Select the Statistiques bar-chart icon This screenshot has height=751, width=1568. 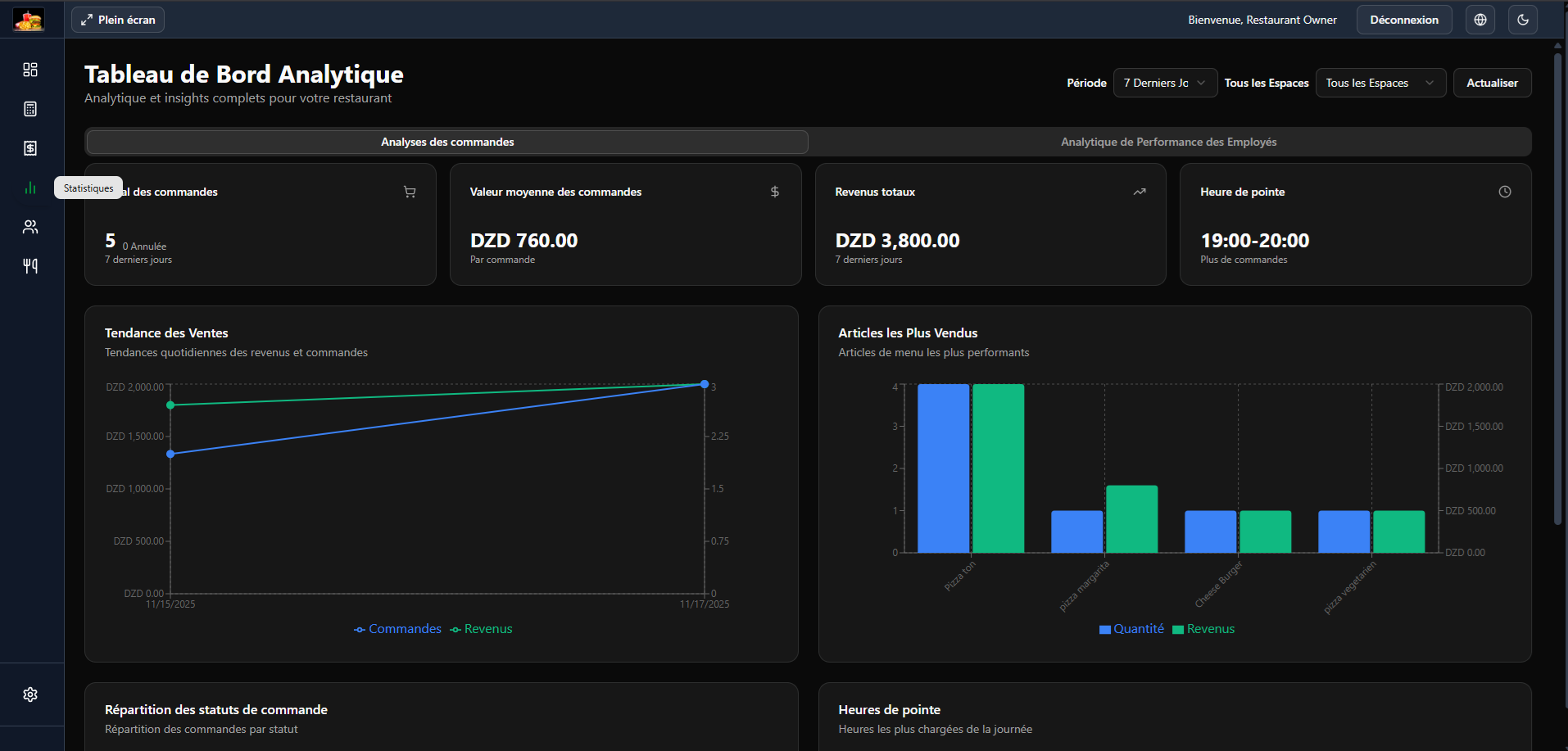click(x=30, y=188)
